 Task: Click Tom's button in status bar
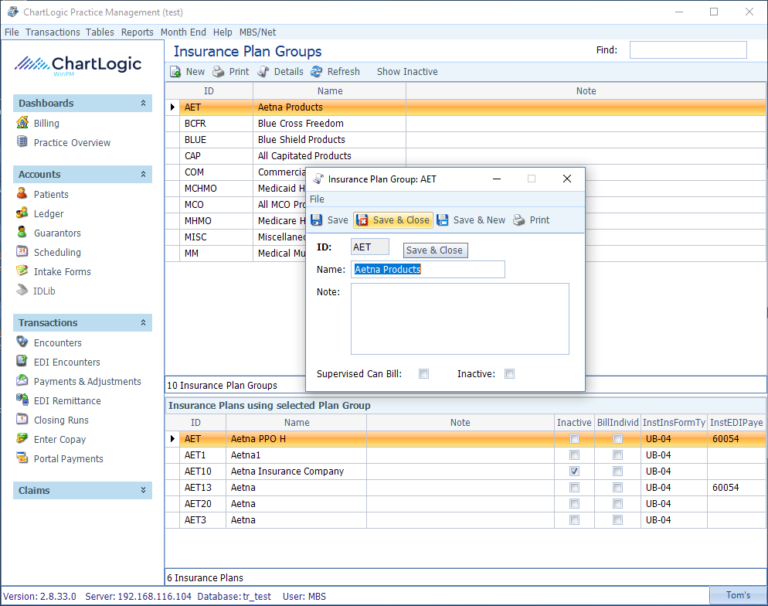tap(738, 595)
